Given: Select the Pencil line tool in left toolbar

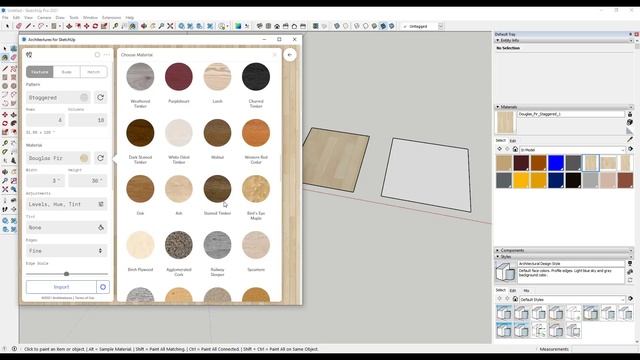Looking at the screenshot, I should click(5, 69).
